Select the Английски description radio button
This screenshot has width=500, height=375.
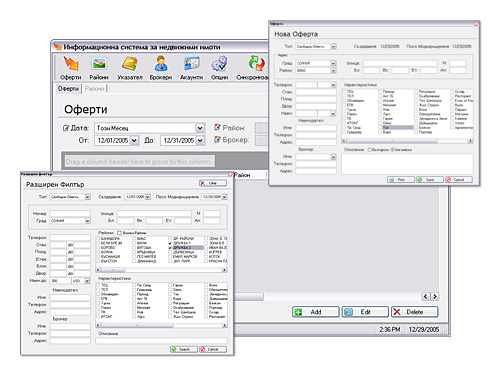393,150
